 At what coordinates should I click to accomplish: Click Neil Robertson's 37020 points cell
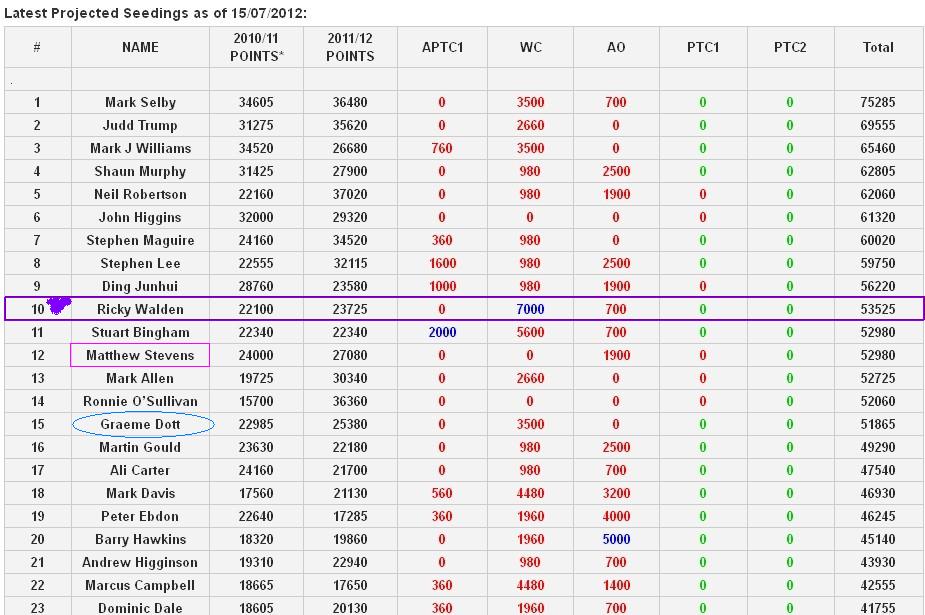click(x=349, y=194)
